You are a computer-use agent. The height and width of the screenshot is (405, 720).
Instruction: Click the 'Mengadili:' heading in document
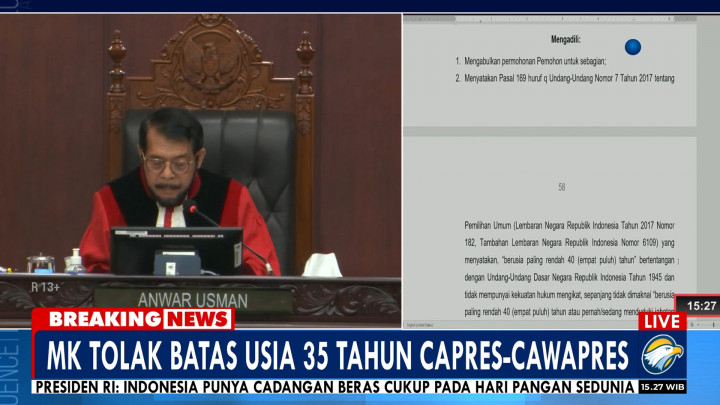tap(565, 39)
